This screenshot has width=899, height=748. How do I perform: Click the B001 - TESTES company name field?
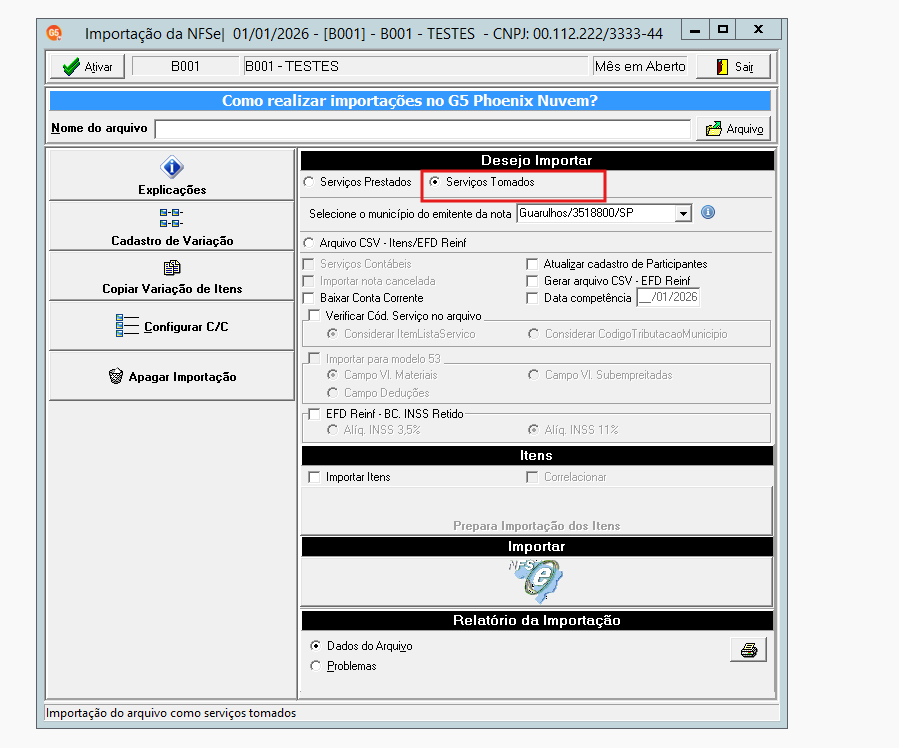click(x=416, y=66)
